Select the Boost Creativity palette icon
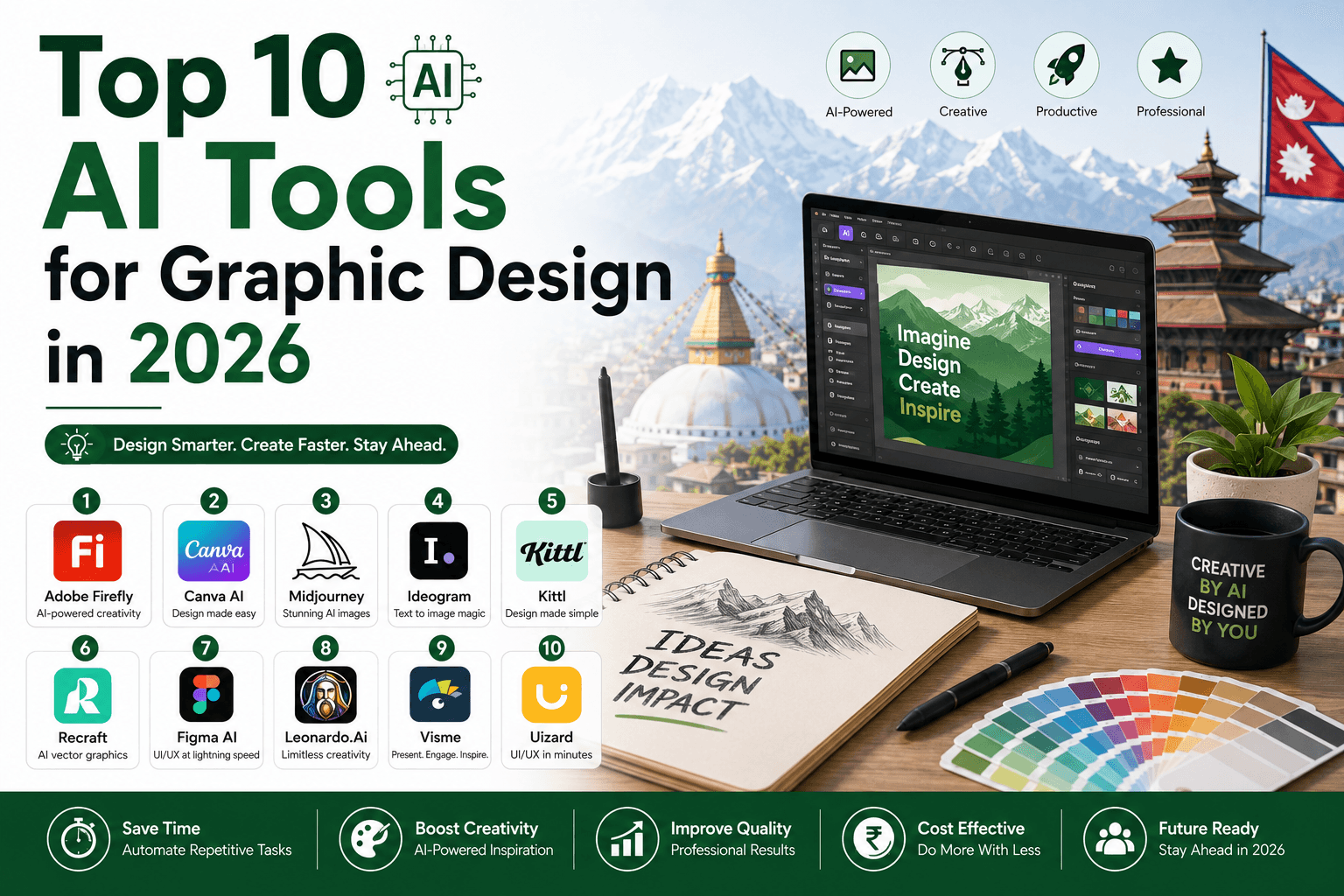The height and width of the screenshot is (896, 1344). 370,839
